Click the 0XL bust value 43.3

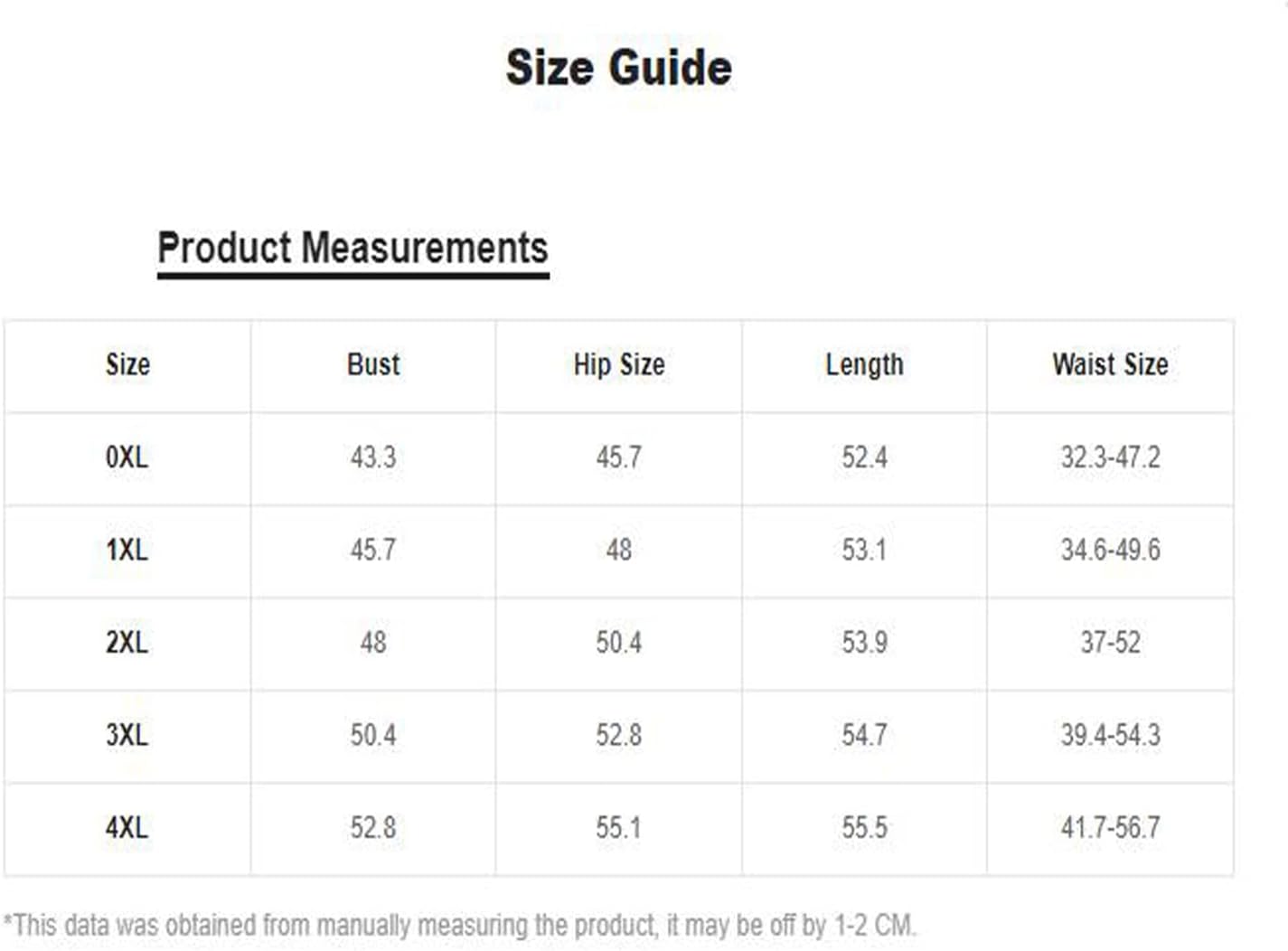373,457
